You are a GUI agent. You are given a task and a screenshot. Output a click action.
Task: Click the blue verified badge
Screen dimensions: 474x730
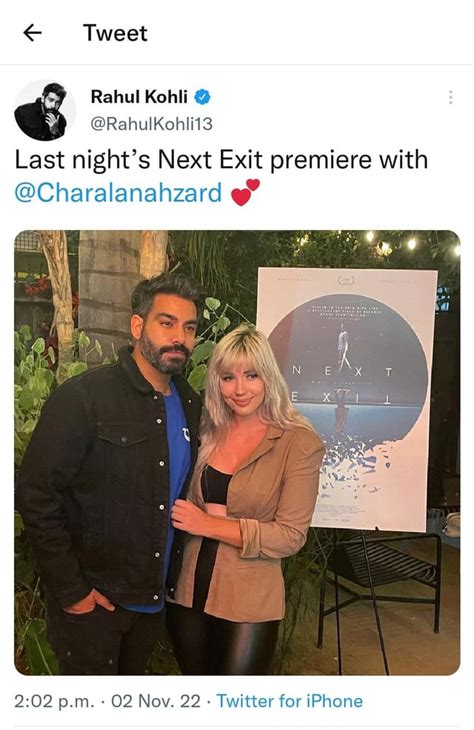(x=202, y=97)
